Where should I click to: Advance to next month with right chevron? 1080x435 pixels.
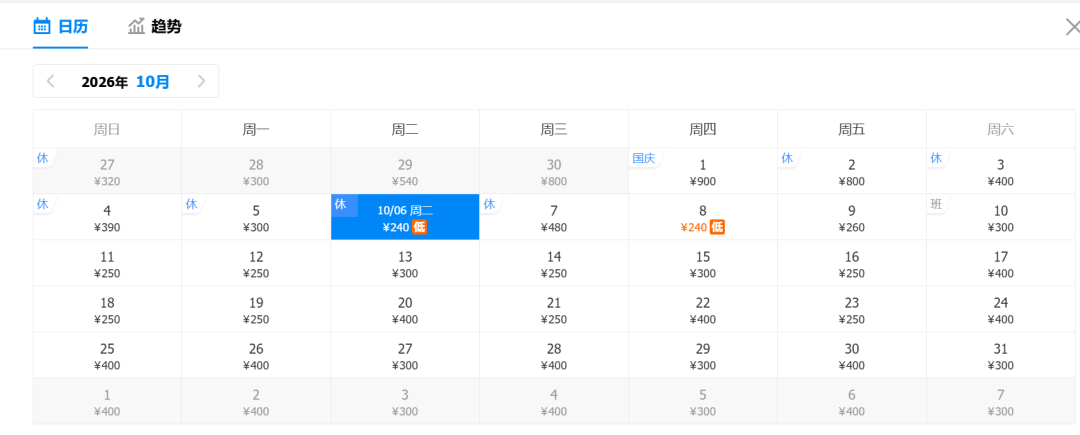coord(201,81)
